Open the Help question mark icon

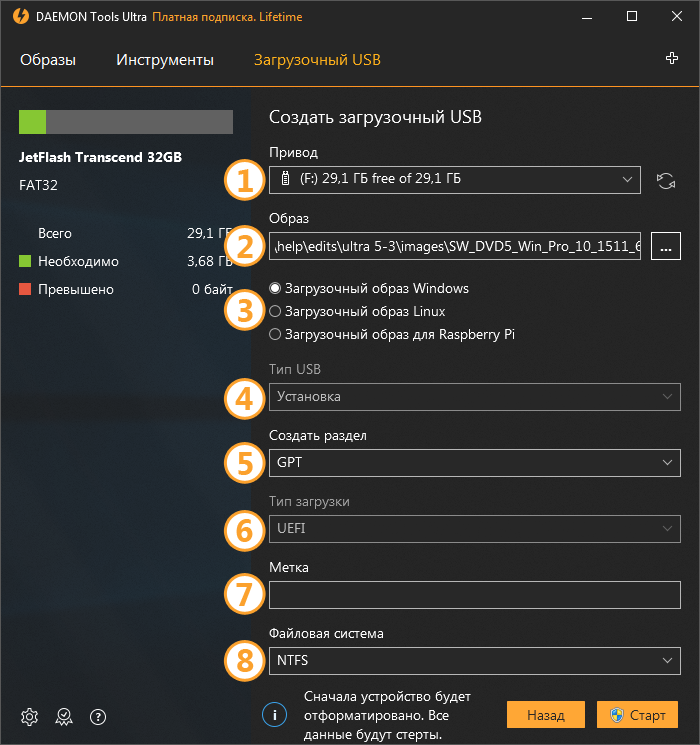click(x=98, y=716)
